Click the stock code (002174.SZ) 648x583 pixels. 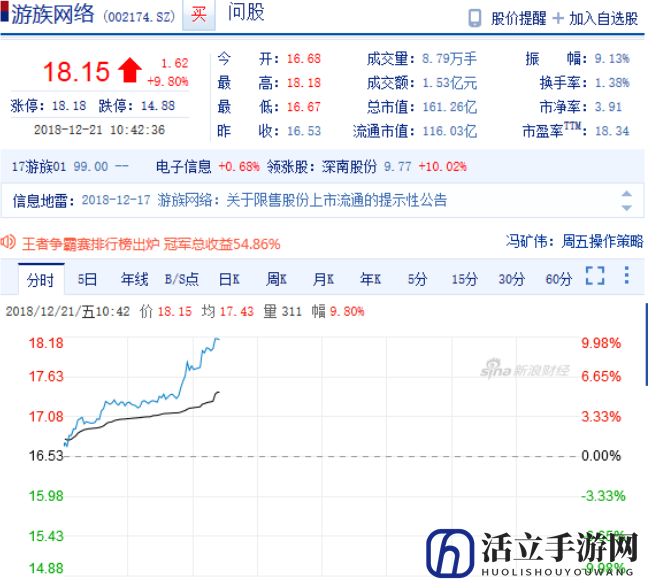click(x=139, y=17)
